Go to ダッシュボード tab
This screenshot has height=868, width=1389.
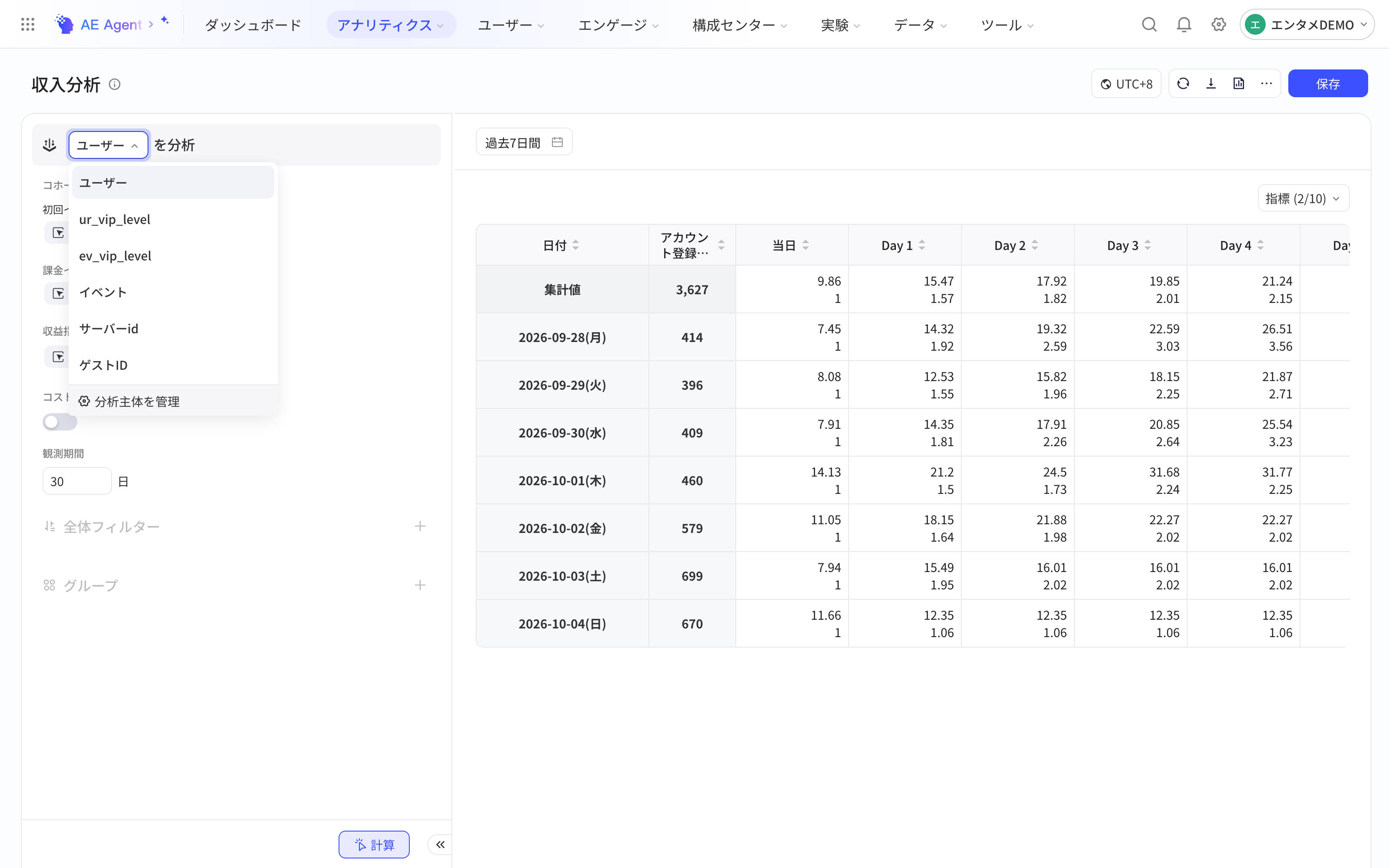(253, 25)
